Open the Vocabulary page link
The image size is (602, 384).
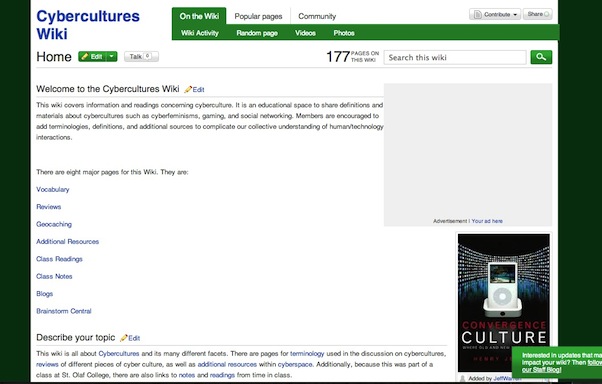(x=53, y=189)
